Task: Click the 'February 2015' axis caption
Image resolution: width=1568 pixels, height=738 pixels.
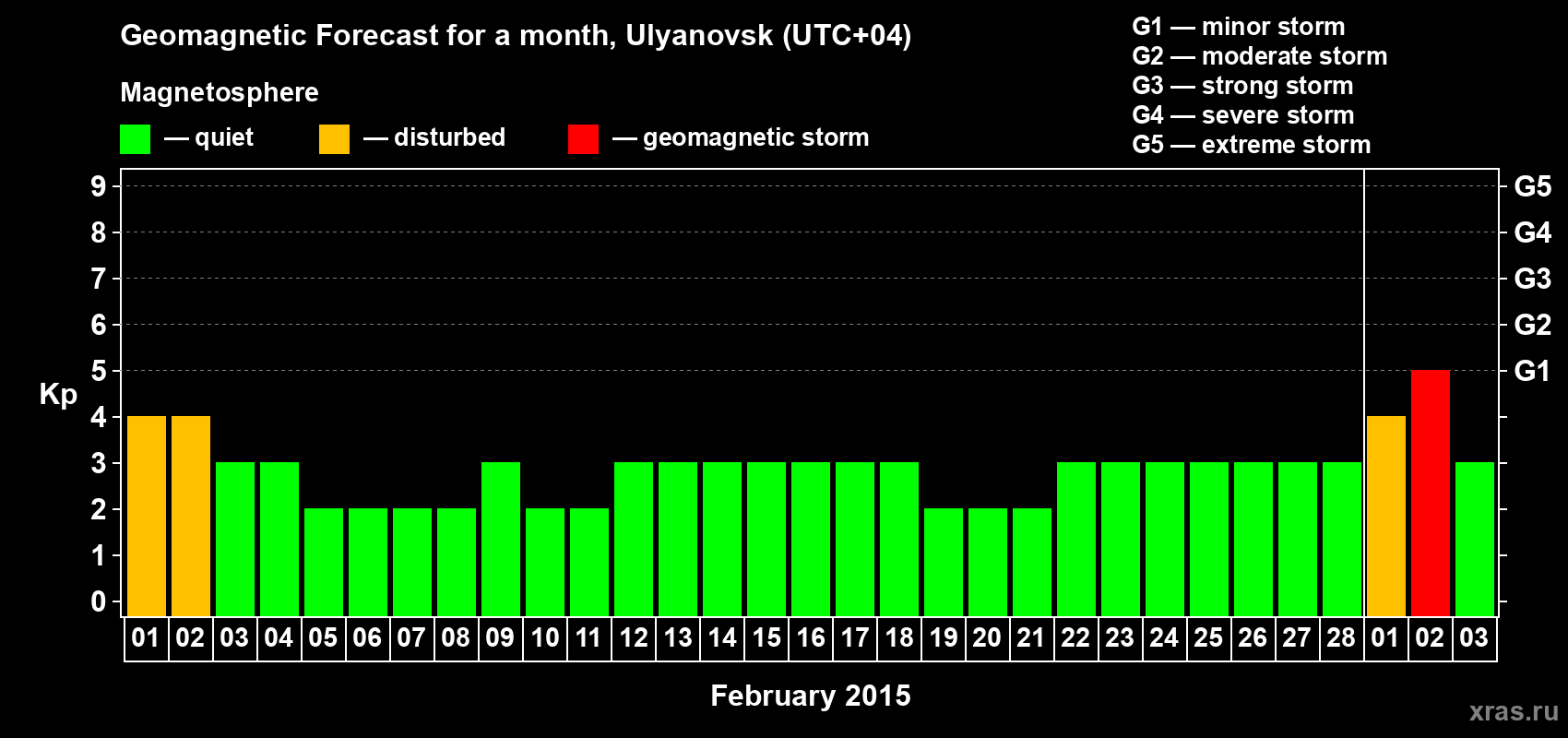Action: 811,696
